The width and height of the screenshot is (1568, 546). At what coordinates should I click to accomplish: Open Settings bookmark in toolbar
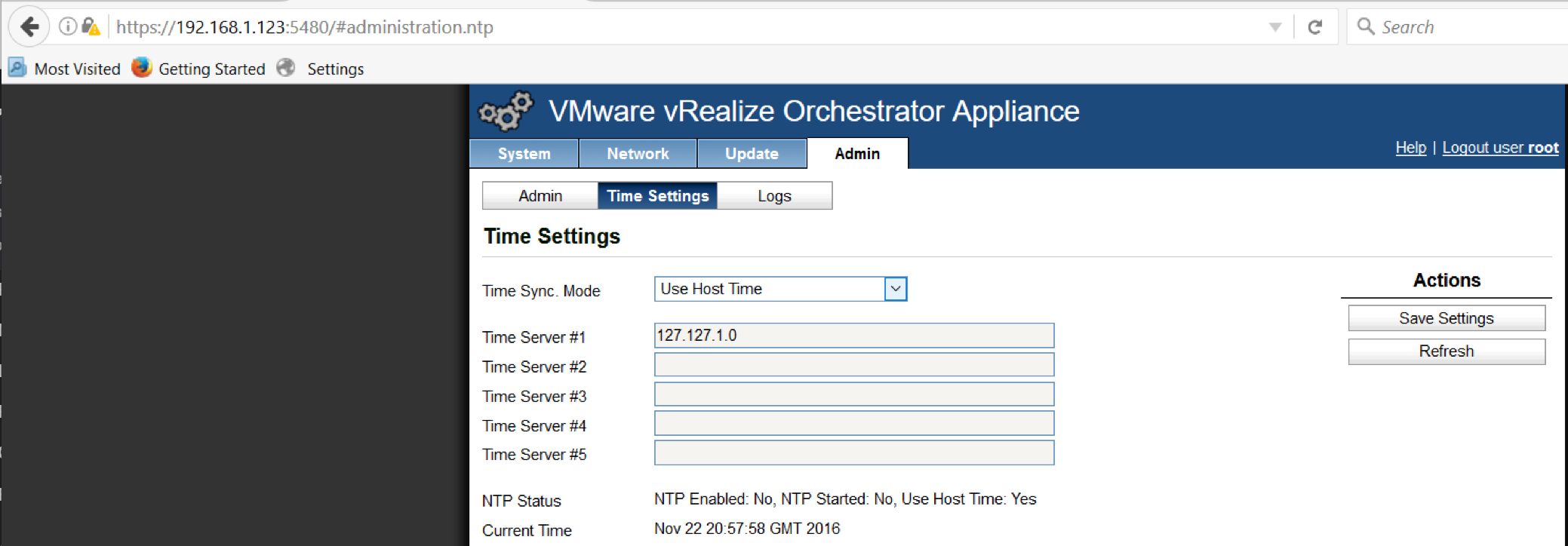(x=321, y=69)
